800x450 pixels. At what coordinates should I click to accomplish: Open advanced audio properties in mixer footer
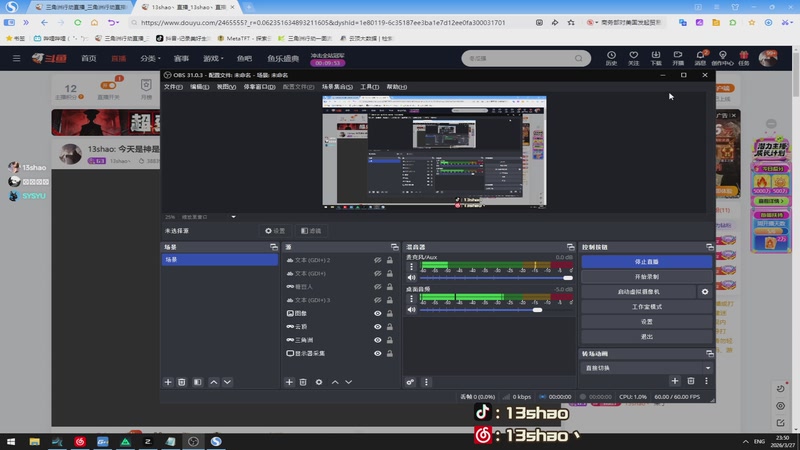coord(410,382)
